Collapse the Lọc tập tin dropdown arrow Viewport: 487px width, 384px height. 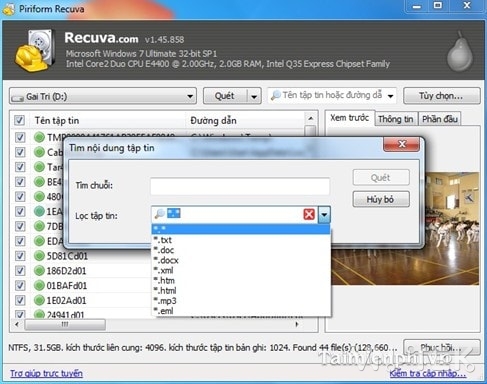324,215
